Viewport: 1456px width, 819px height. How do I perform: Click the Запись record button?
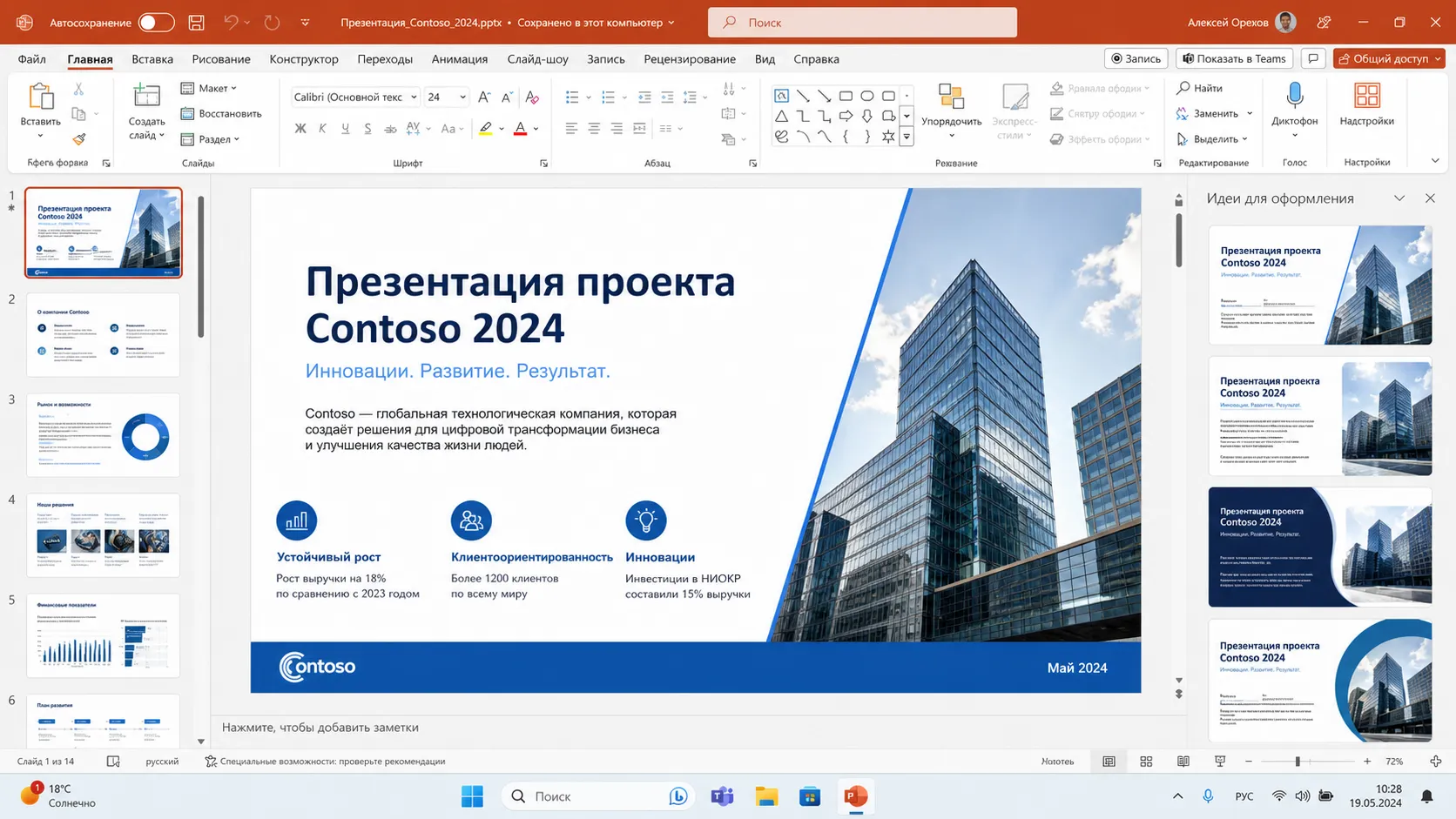[x=1136, y=58]
